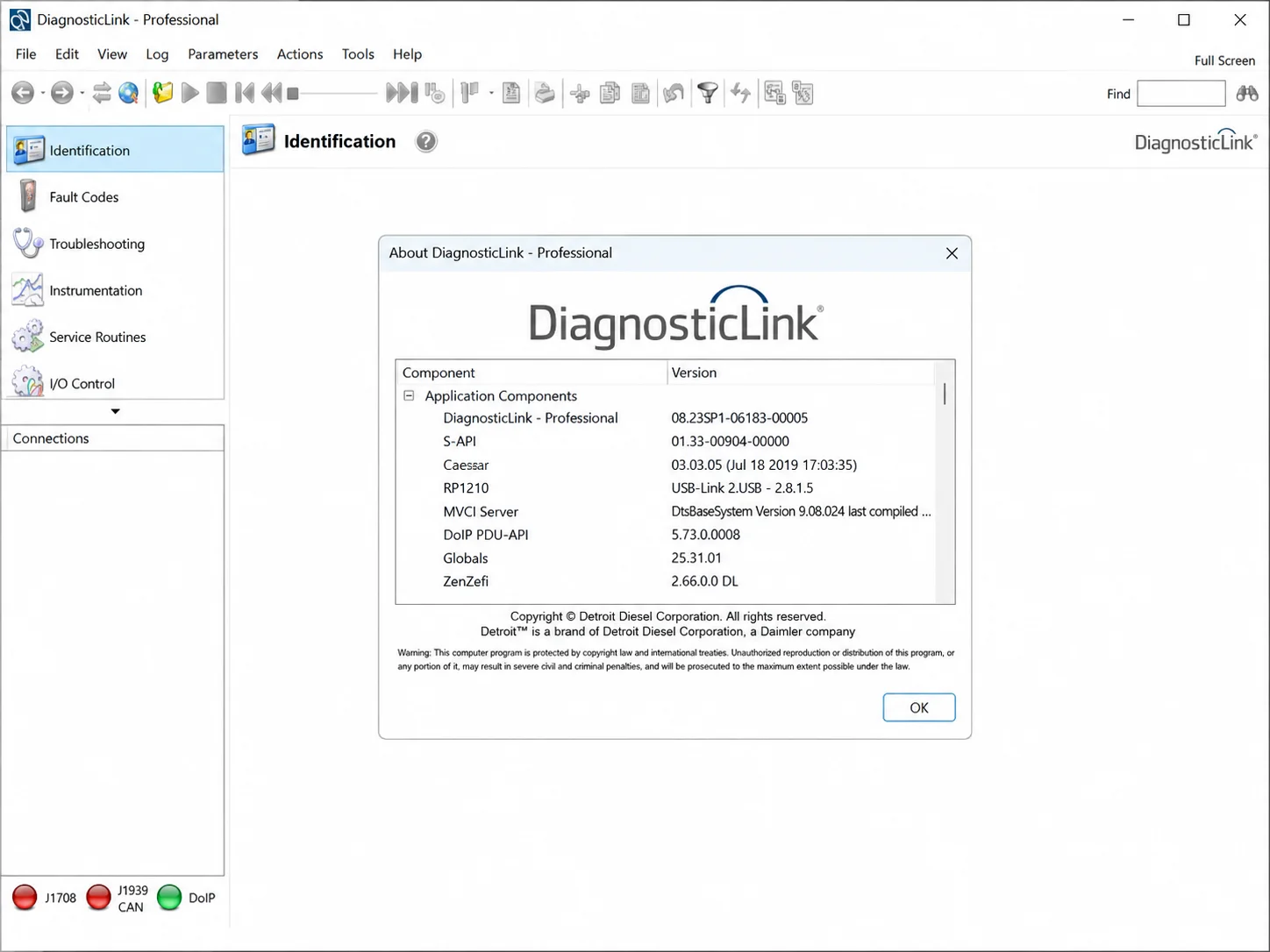The width and height of the screenshot is (1270, 952).
Task: Select Service Routines in the sidebar
Action: pyautogui.click(x=115, y=336)
